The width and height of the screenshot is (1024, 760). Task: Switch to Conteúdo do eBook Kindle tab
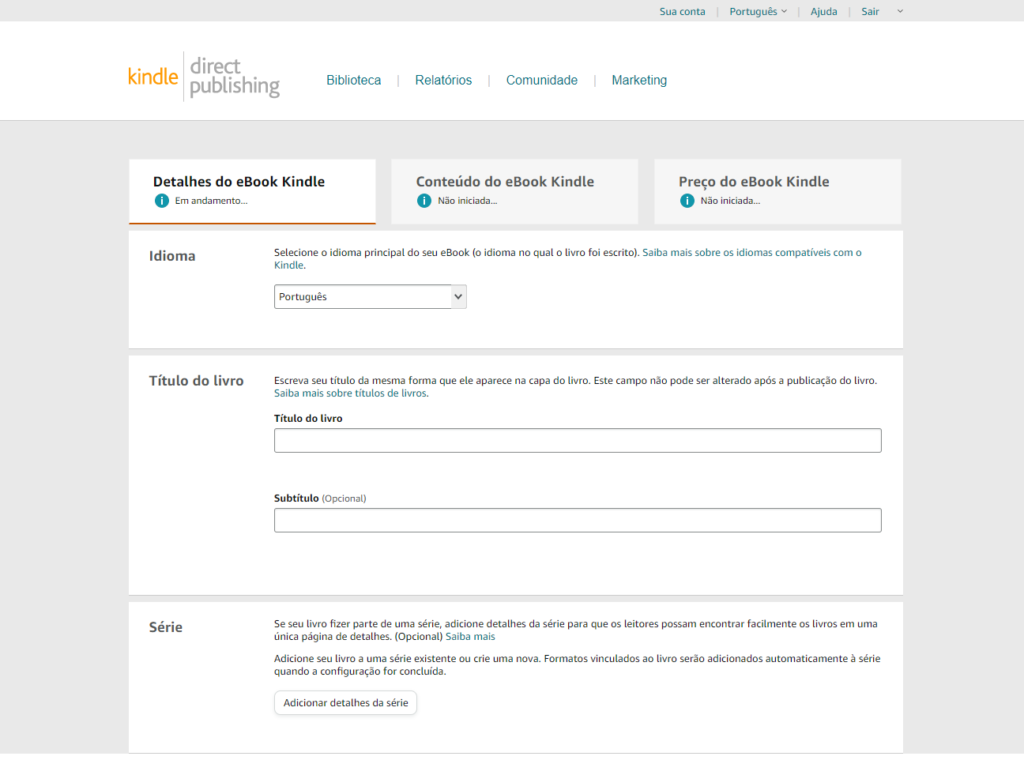(515, 191)
